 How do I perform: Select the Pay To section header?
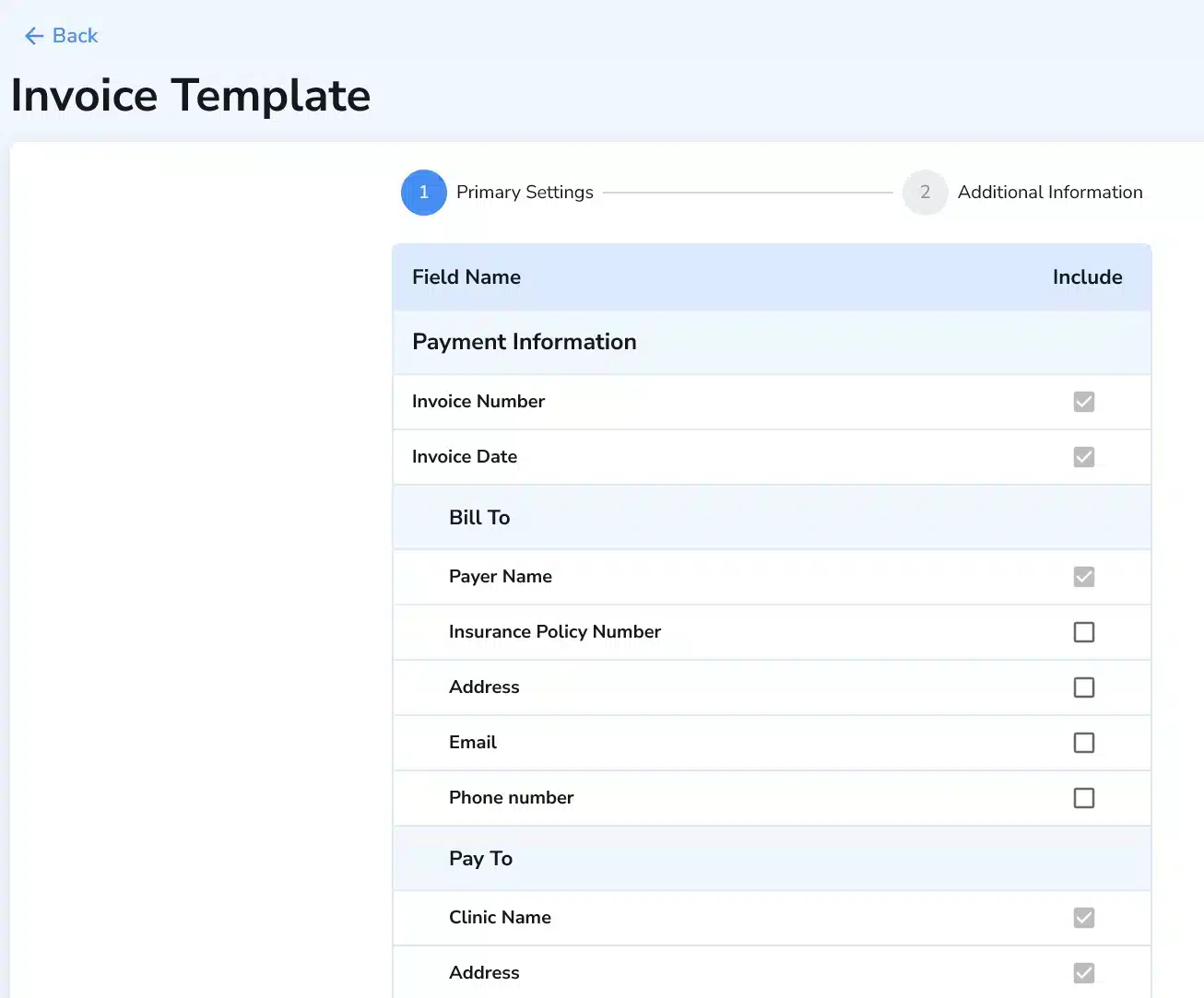(x=480, y=858)
